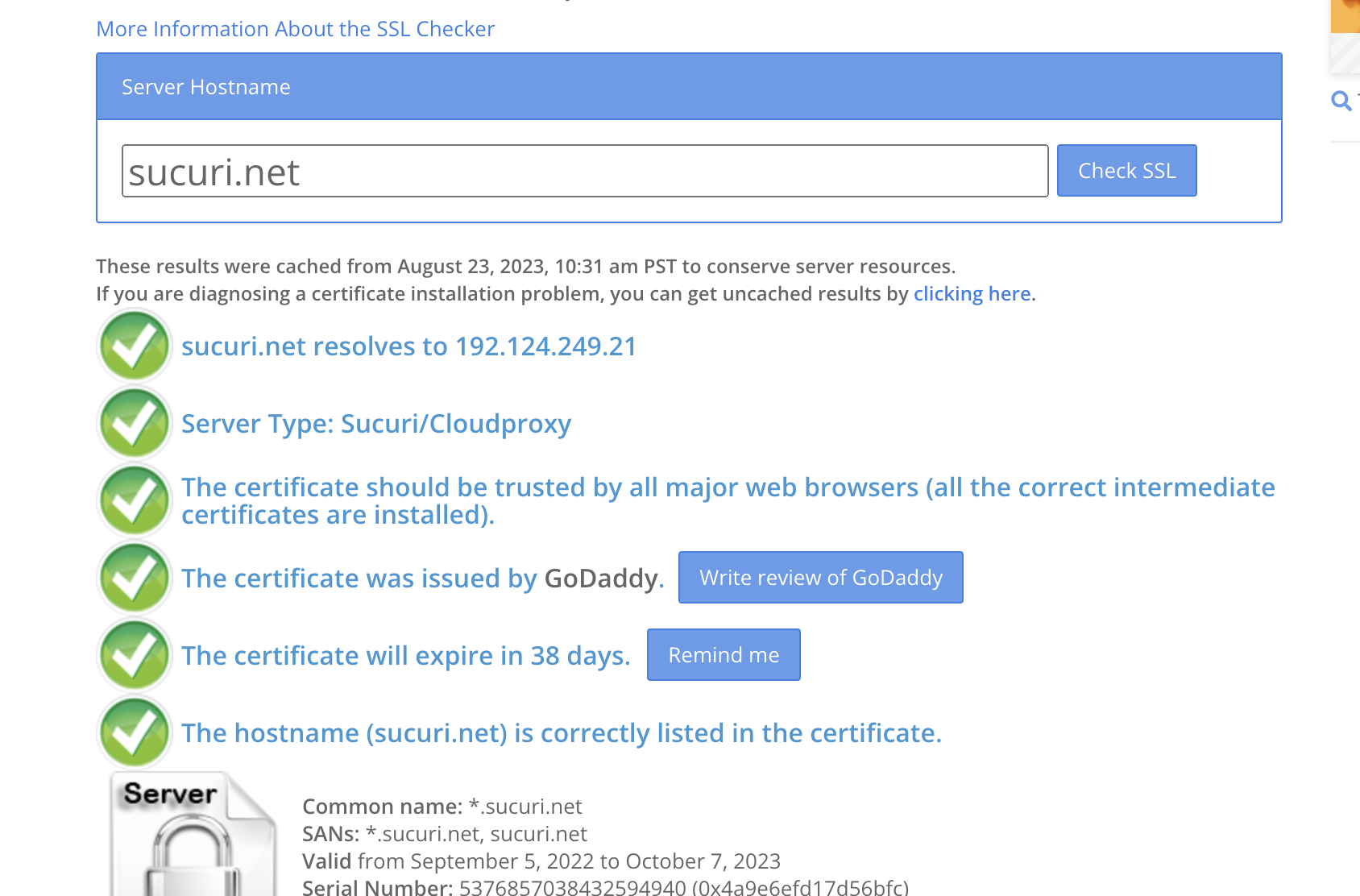This screenshot has height=896, width=1360.
Task: Click Write review of GoDaddy button
Action: pyautogui.click(x=821, y=578)
